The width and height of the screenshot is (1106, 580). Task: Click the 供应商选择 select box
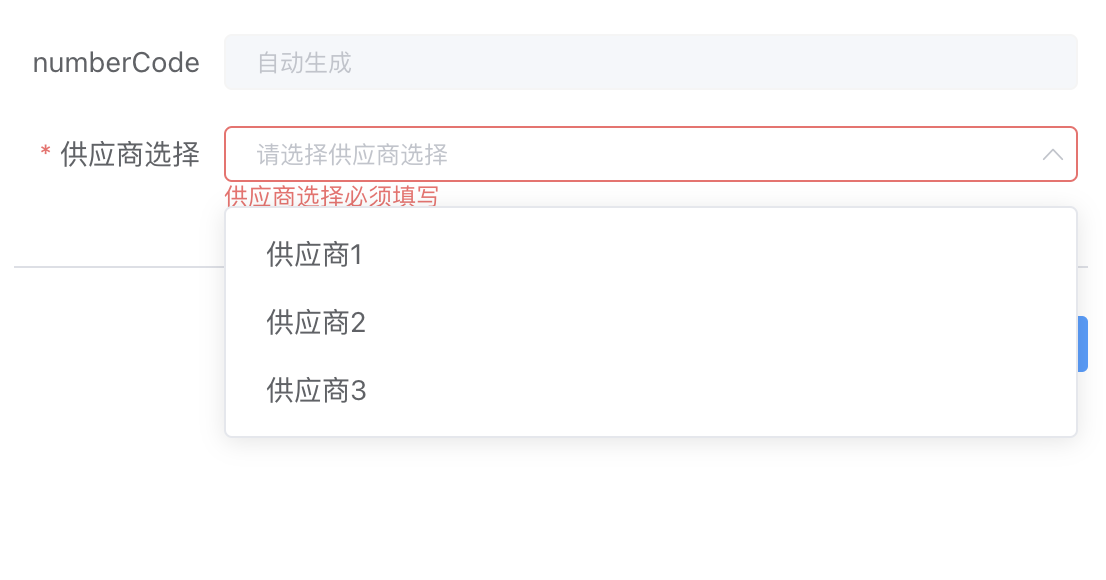[650, 154]
